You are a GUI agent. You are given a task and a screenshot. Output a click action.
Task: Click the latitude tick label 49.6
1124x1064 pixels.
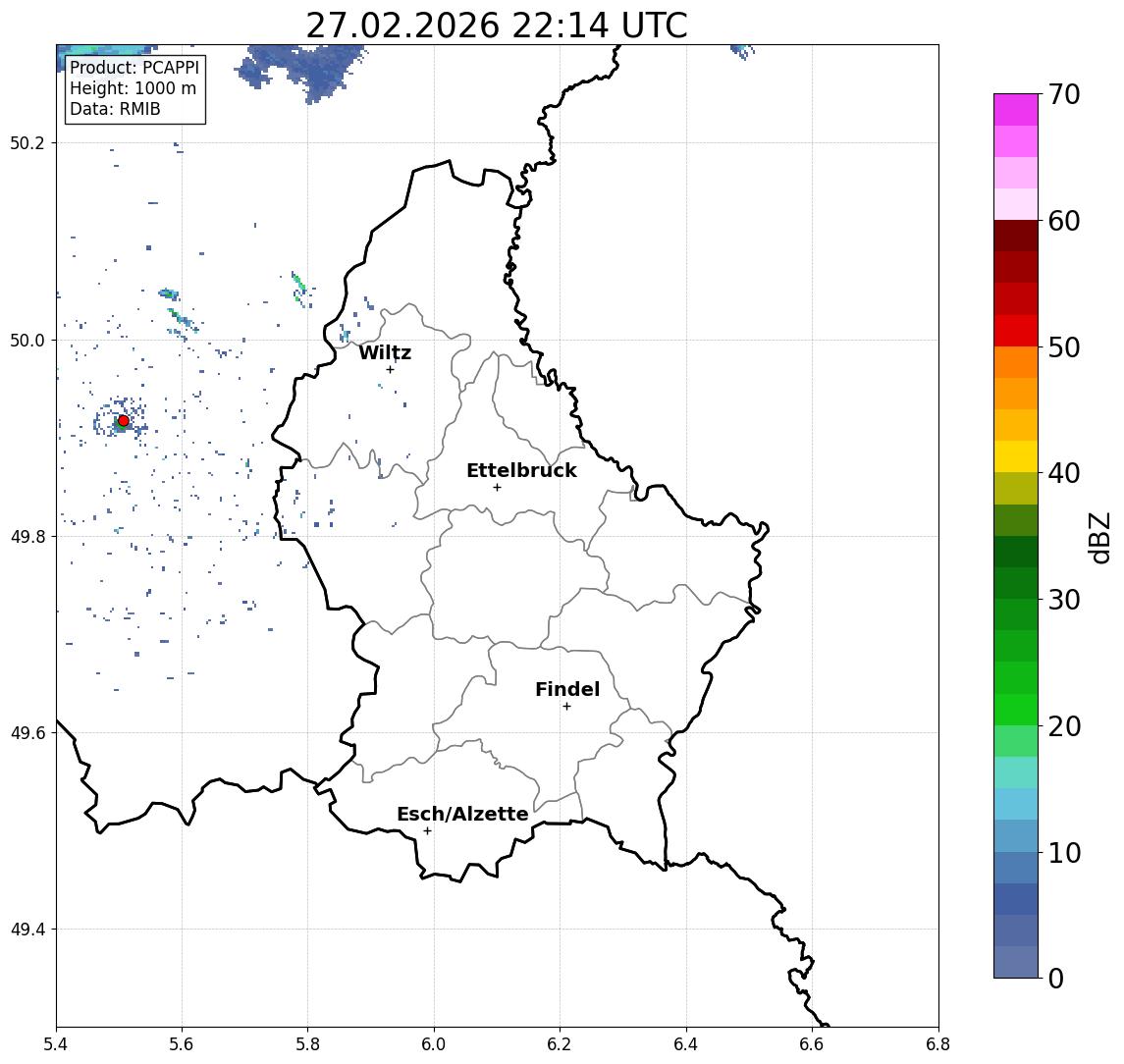pos(27,733)
